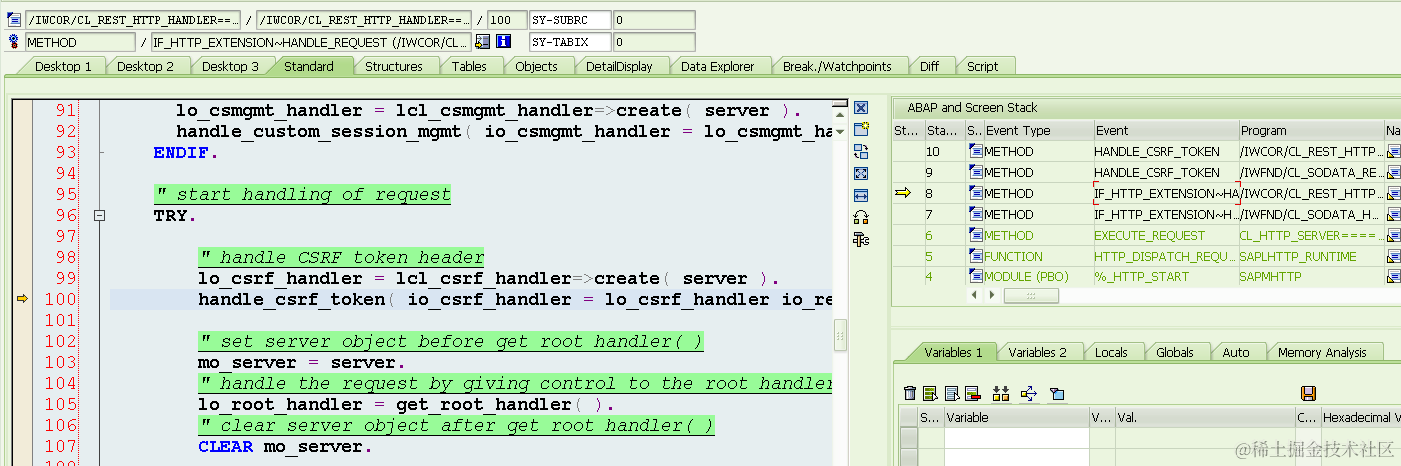1401x466 pixels.
Task: Click the green list icon after trash
Action: point(929,393)
